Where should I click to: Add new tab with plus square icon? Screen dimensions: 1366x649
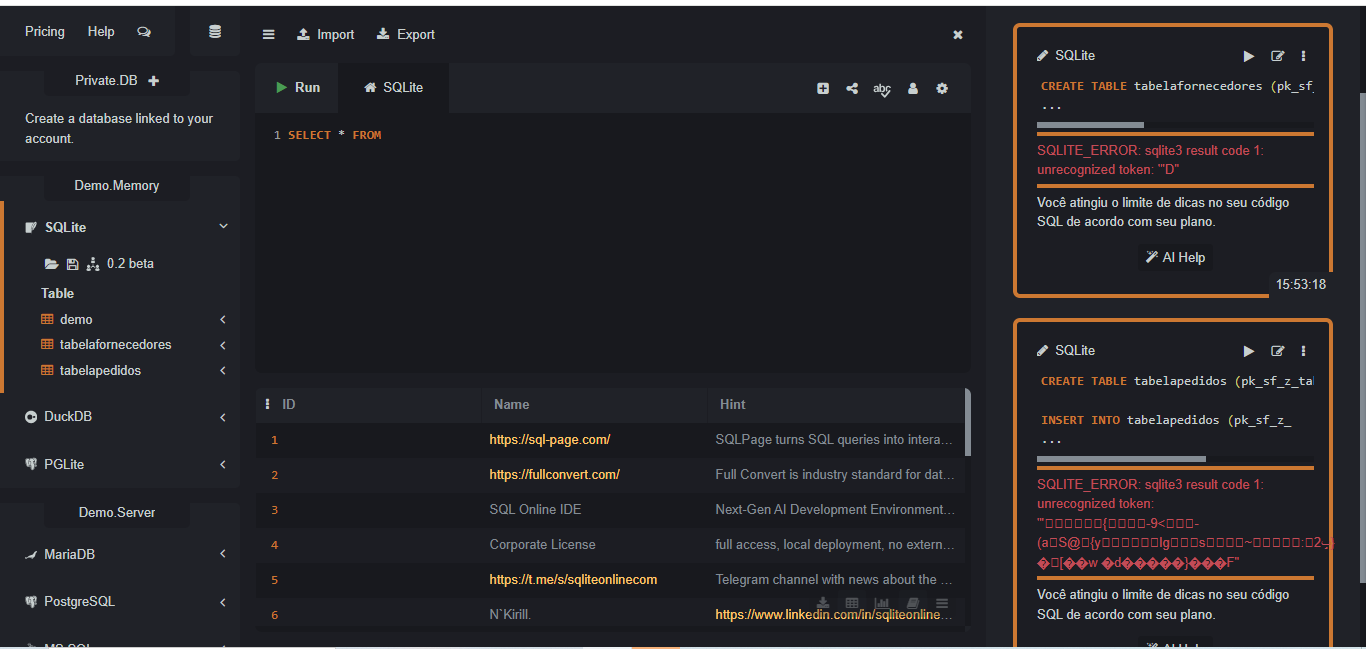pyautogui.click(x=823, y=88)
